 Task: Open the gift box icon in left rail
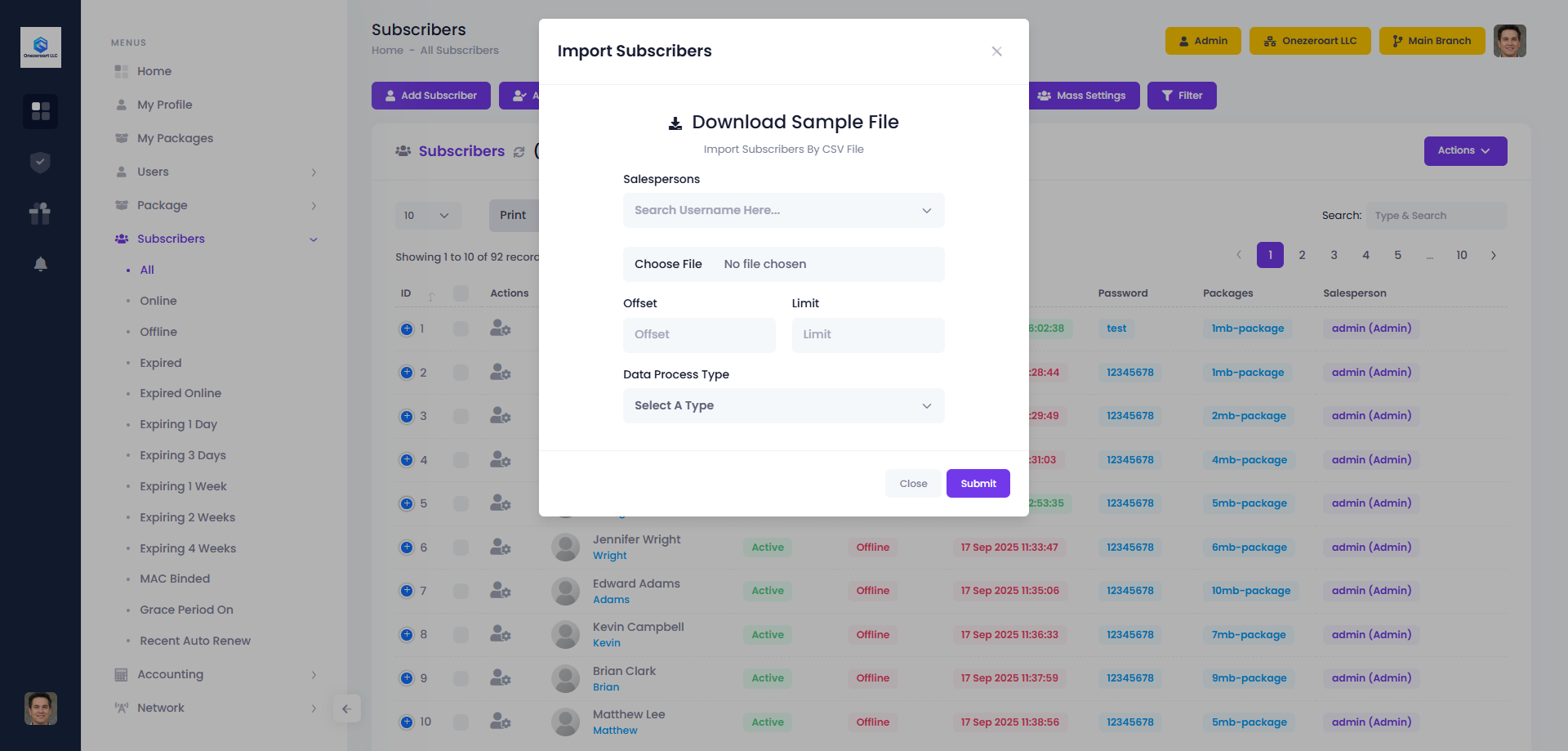[x=40, y=213]
